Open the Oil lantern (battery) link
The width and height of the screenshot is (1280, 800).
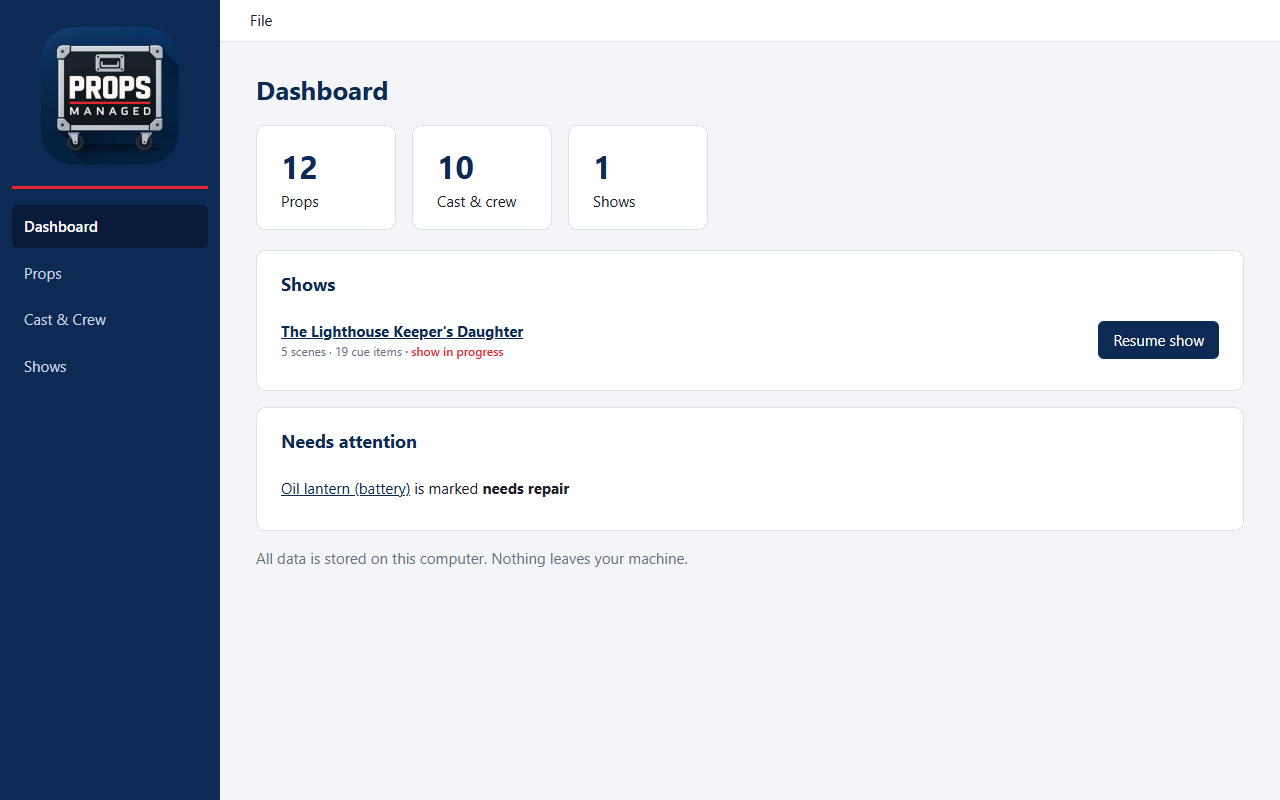click(x=346, y=489)
